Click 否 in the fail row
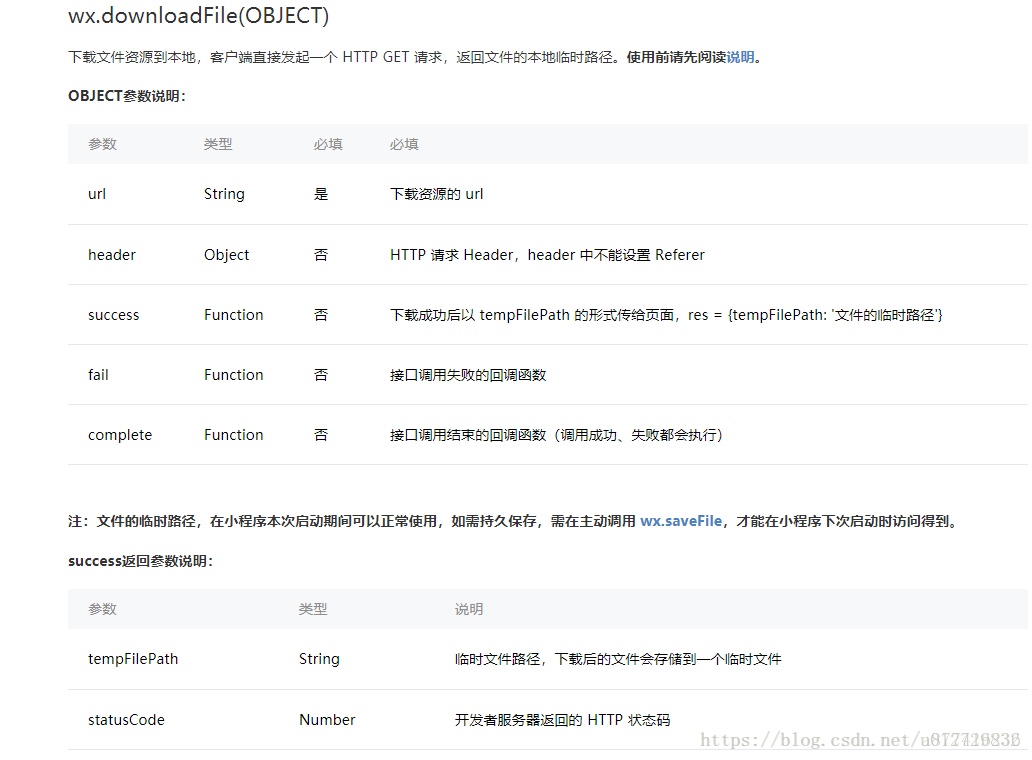This screenshot has height=760, width=1032. pos(321,375)
